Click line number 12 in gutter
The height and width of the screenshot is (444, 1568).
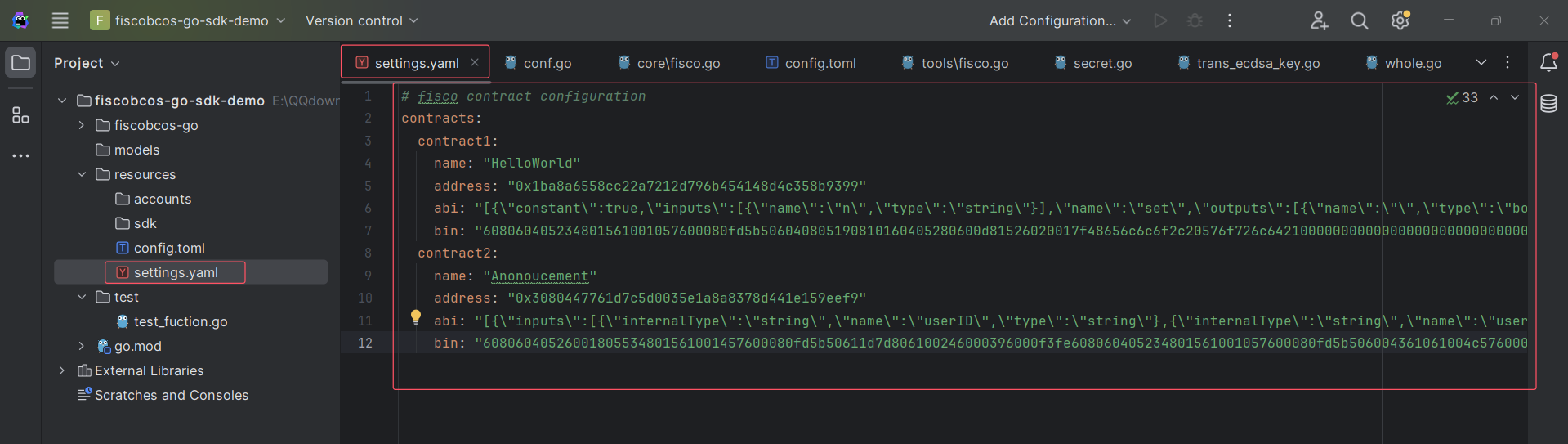pyautogui.click(x=365, y=343)
